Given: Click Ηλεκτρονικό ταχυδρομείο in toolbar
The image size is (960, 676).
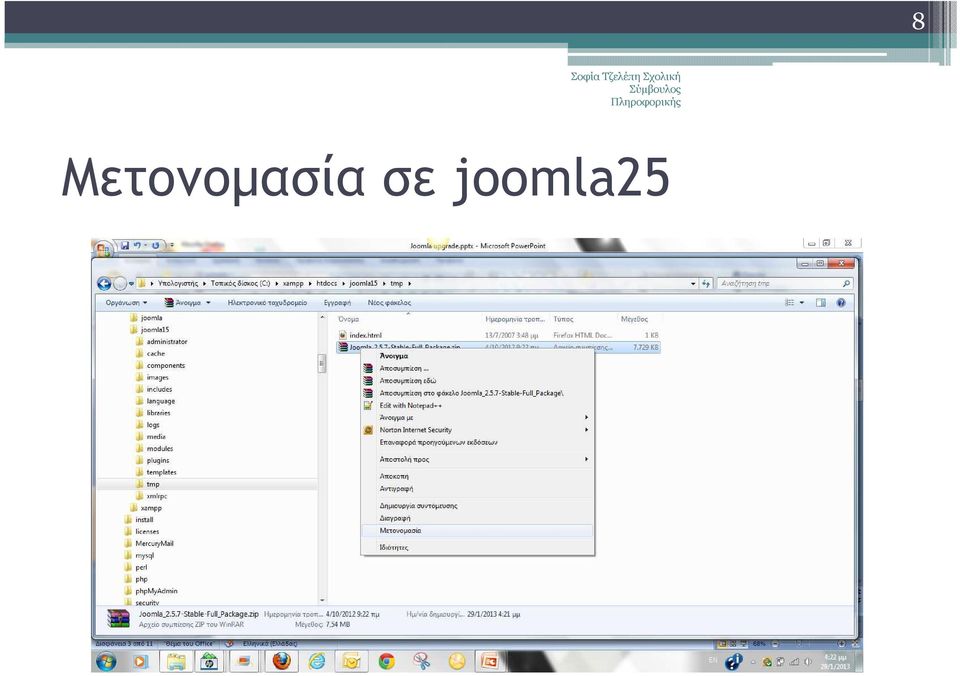Looking at the screenshot, I should pyautogui.click(x=267, y=302).
